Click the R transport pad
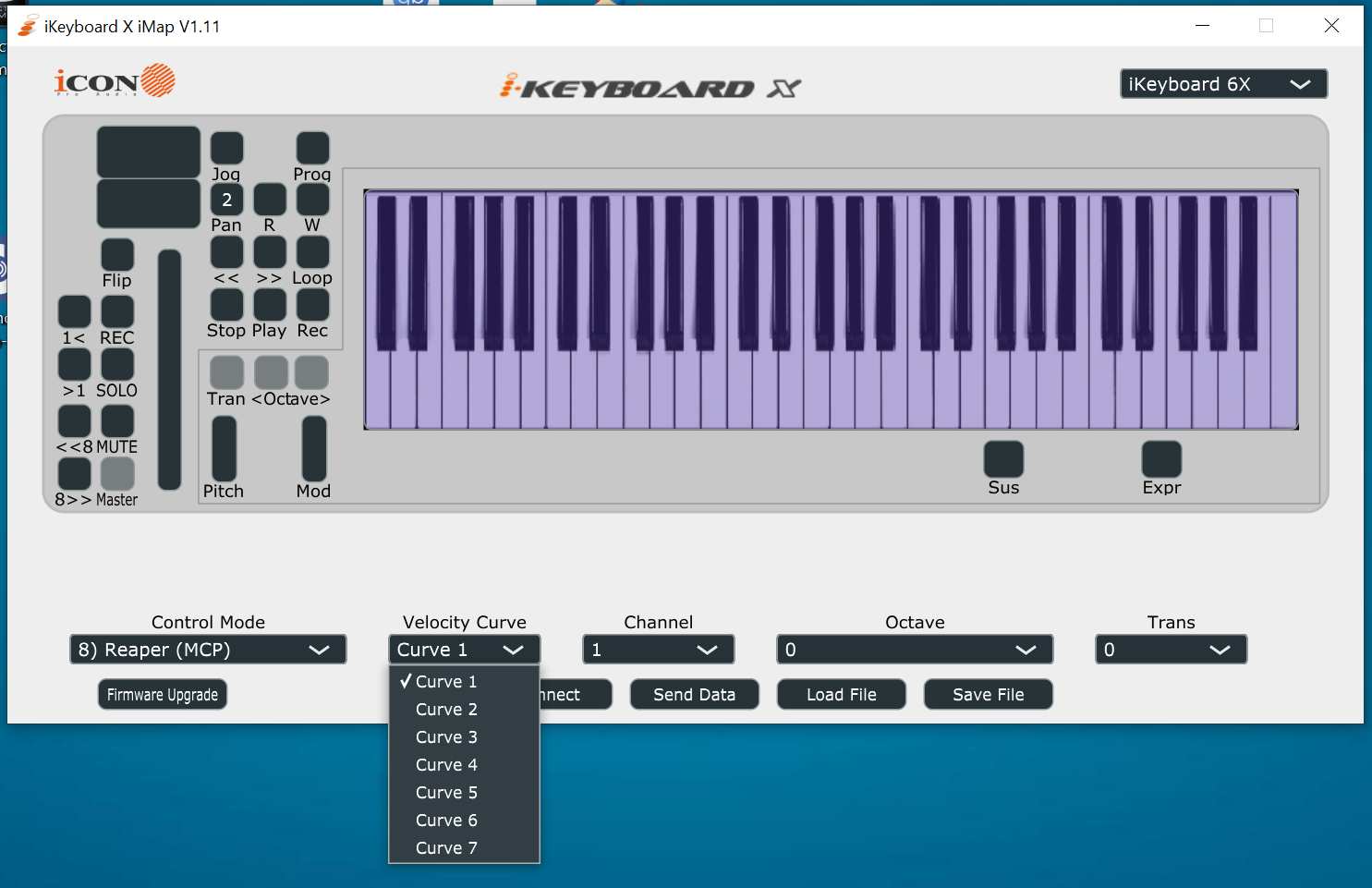This screenshot has height=888, width=1372. 270,200
